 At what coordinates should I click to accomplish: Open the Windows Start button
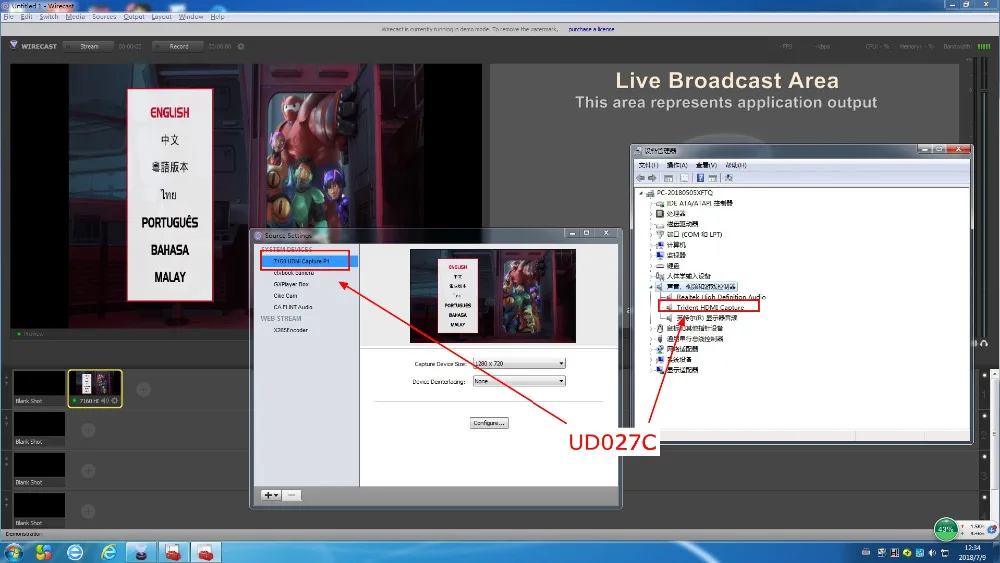point(13,552)
